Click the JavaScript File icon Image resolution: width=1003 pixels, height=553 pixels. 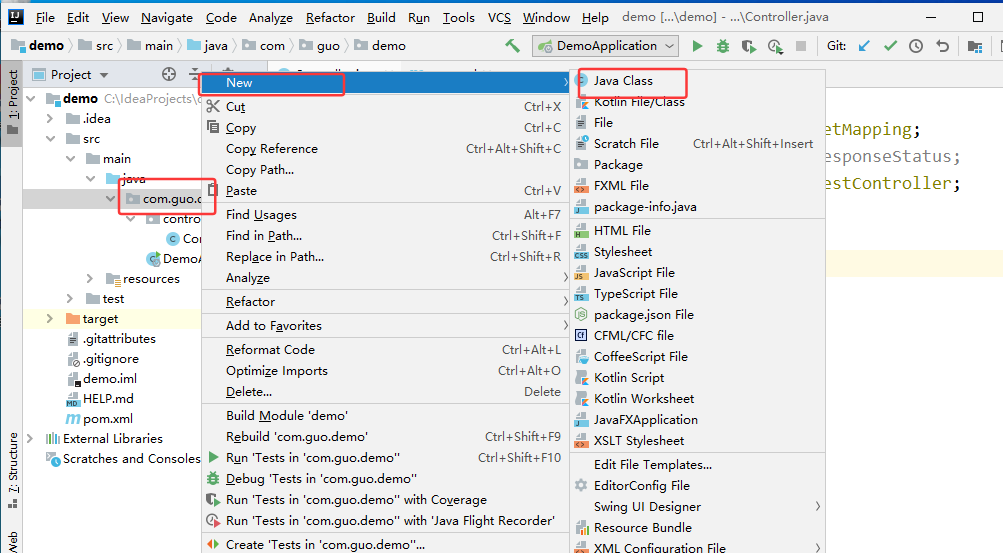(x=581, y=272)
